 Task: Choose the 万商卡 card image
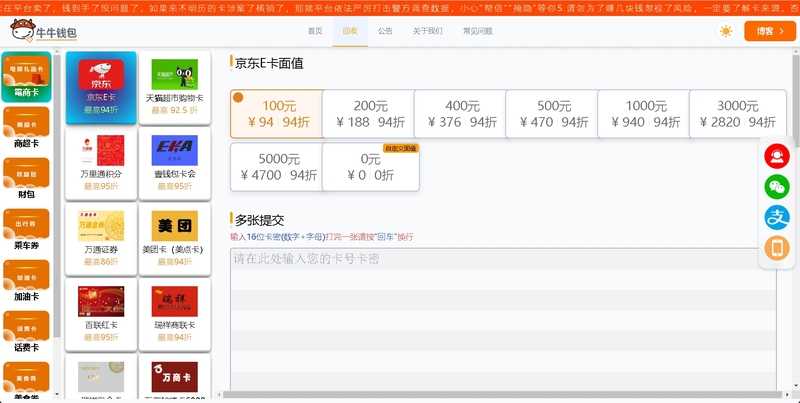(x=174, y=377)
